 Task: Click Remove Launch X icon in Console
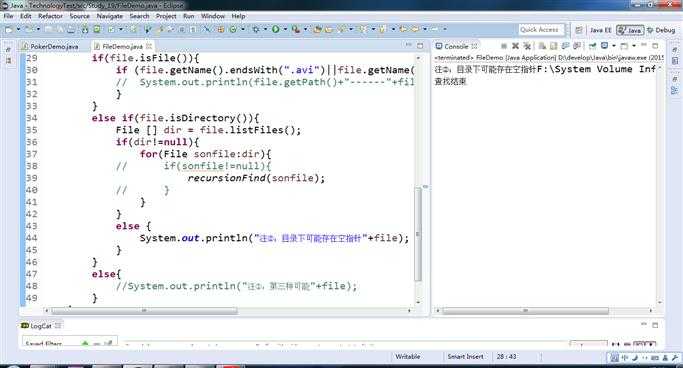click(515, 46)
